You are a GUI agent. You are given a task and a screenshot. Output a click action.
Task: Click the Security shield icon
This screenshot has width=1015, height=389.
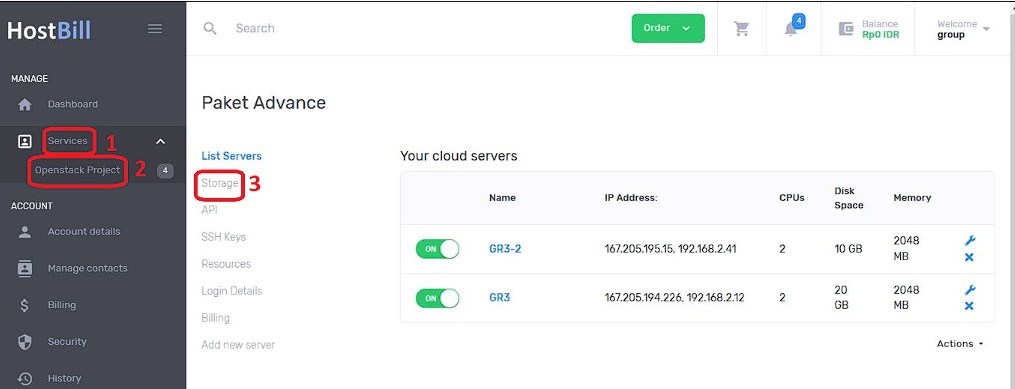(25, 342)
